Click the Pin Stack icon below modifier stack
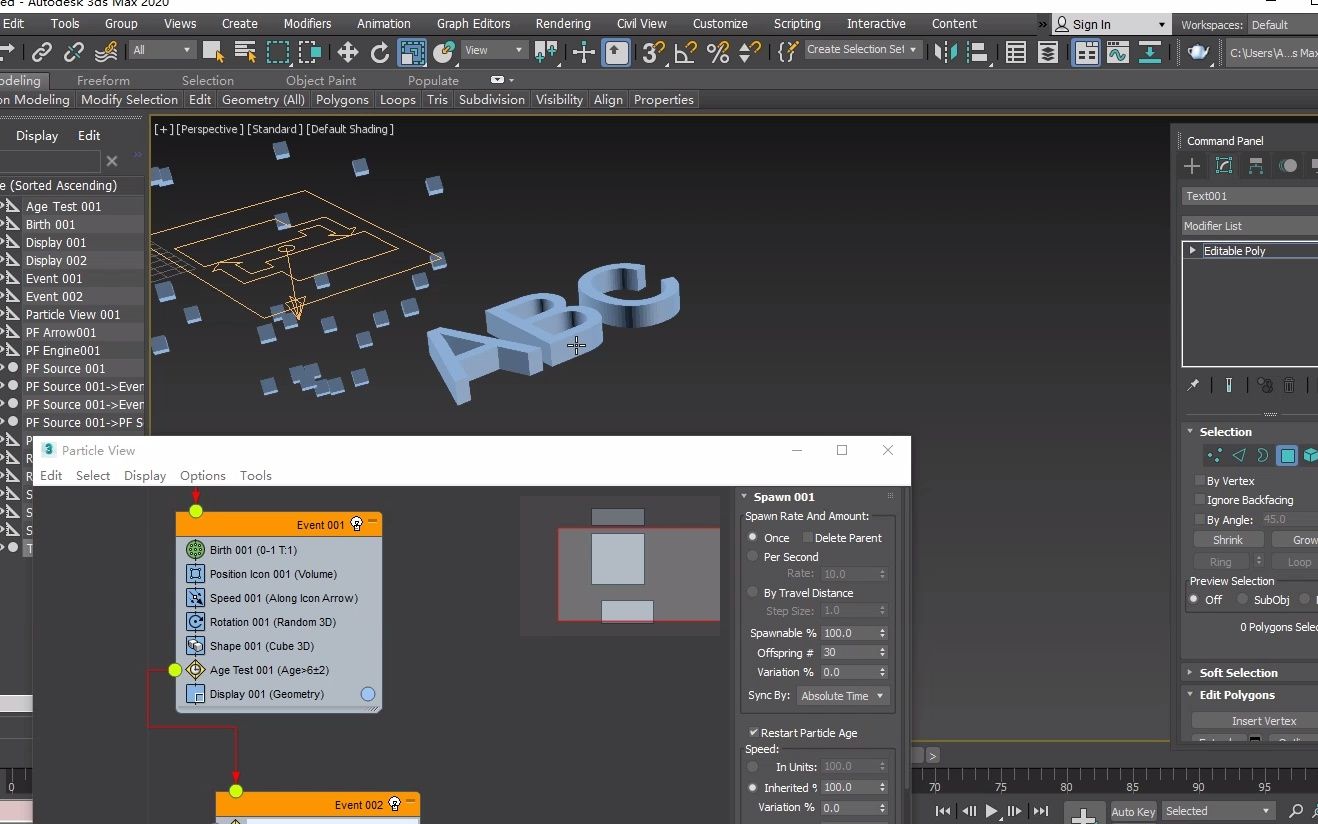Viewport: 1318px width, 824px height. tap(1193, 385)
